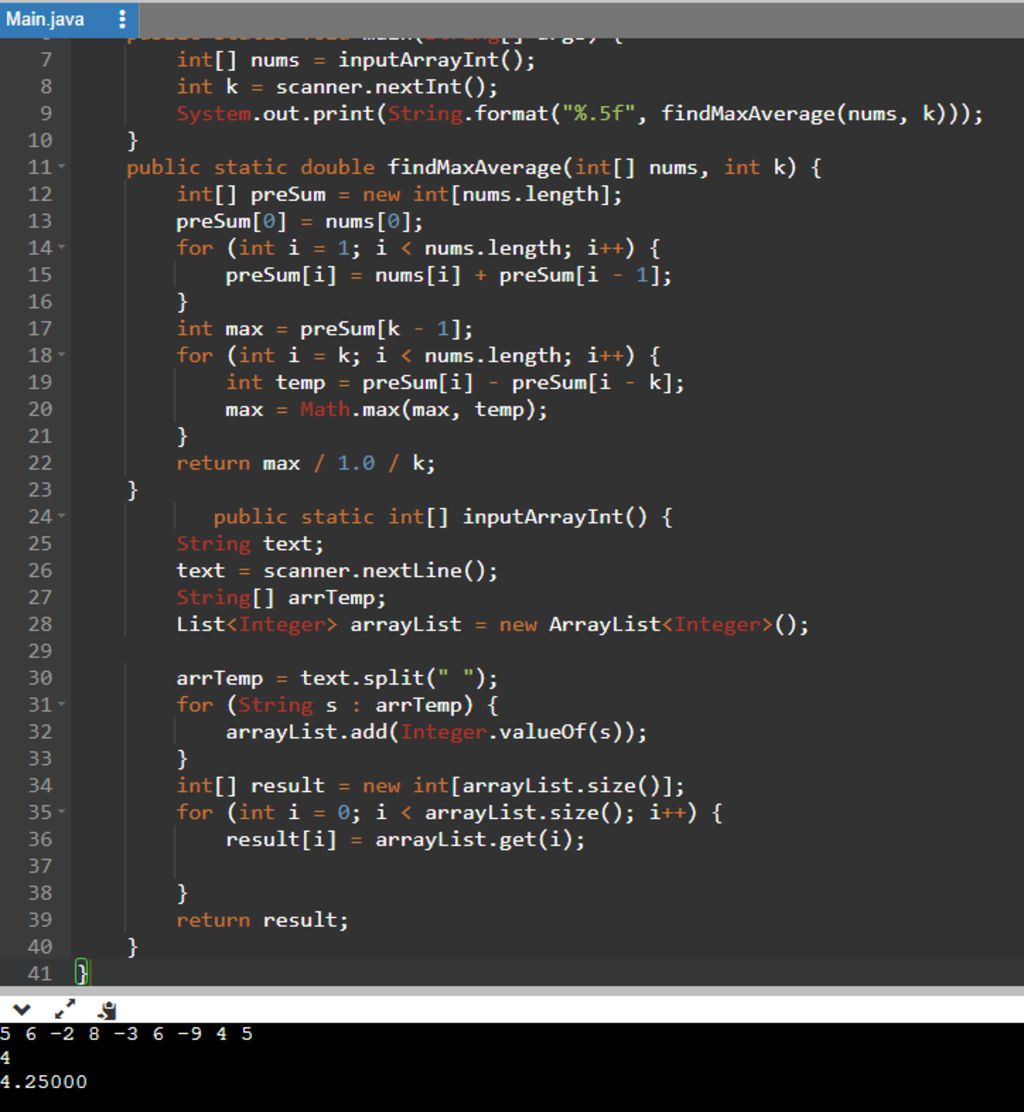Fold the inputArrayInt method at line 24
Screen dimensions: 1024x1112
pos(62,516)
